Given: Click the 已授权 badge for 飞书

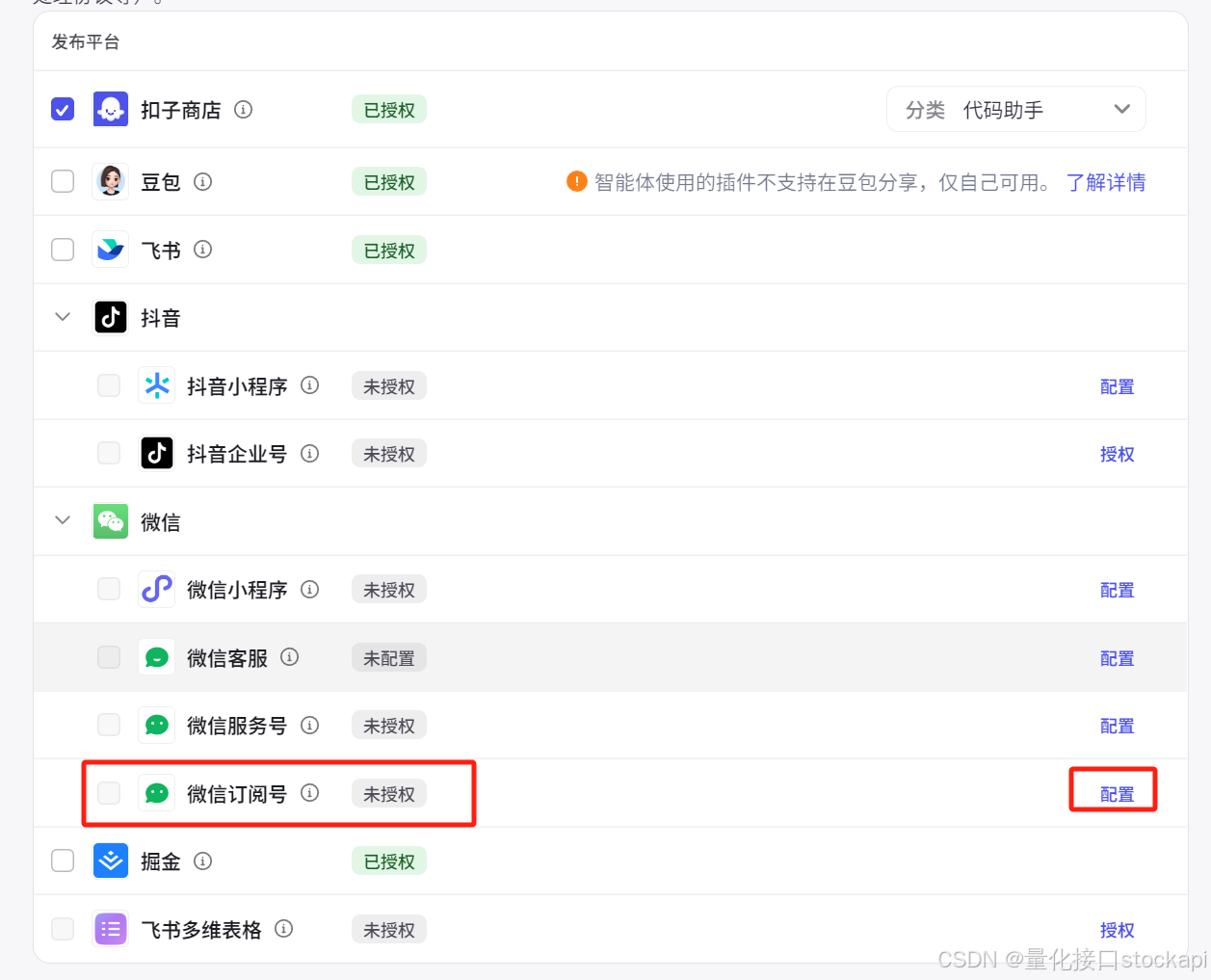Looking at the screenshot, I should click(389, 251).
